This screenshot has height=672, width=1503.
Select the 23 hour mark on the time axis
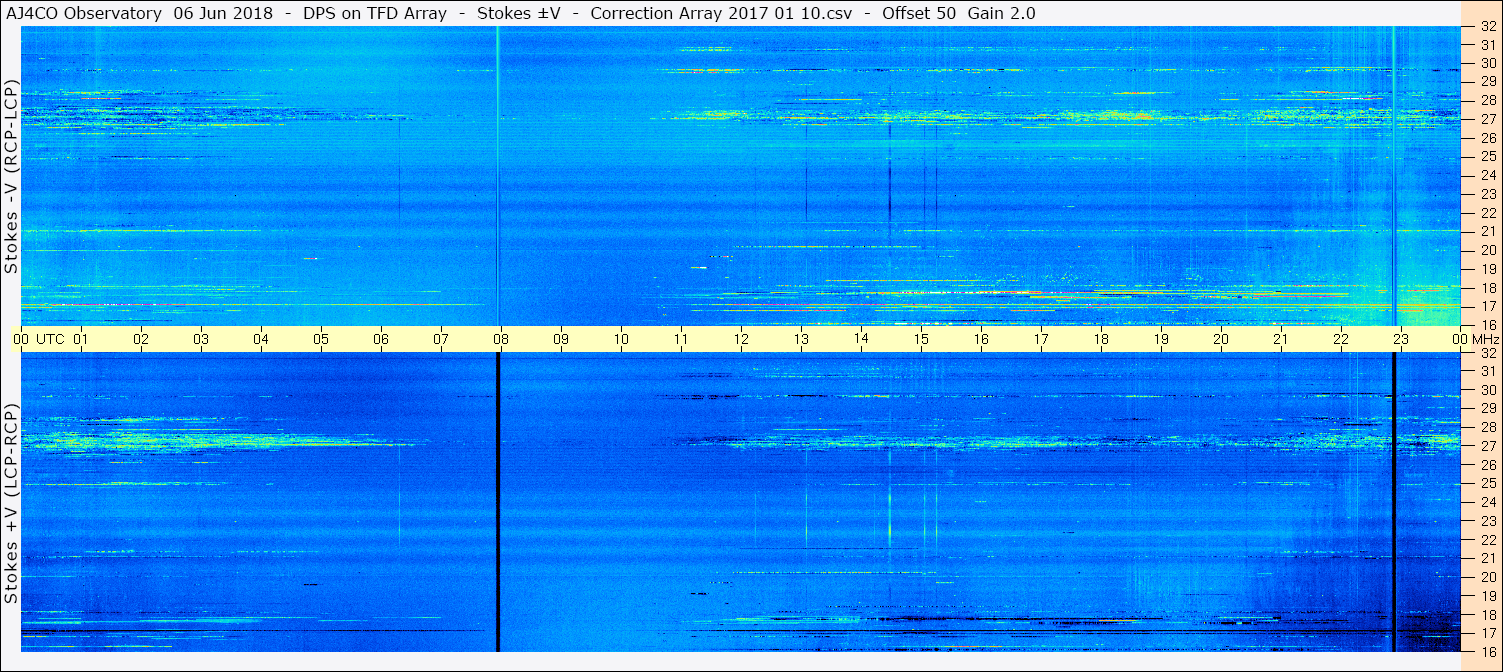(x=1401, y=339)
